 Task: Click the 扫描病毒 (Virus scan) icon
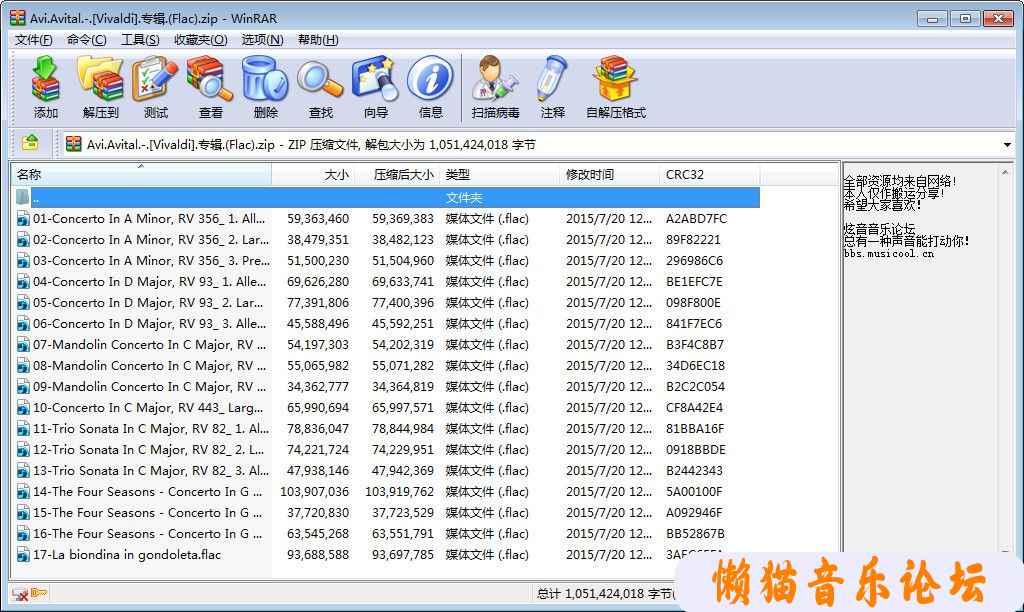click(496, 87)
